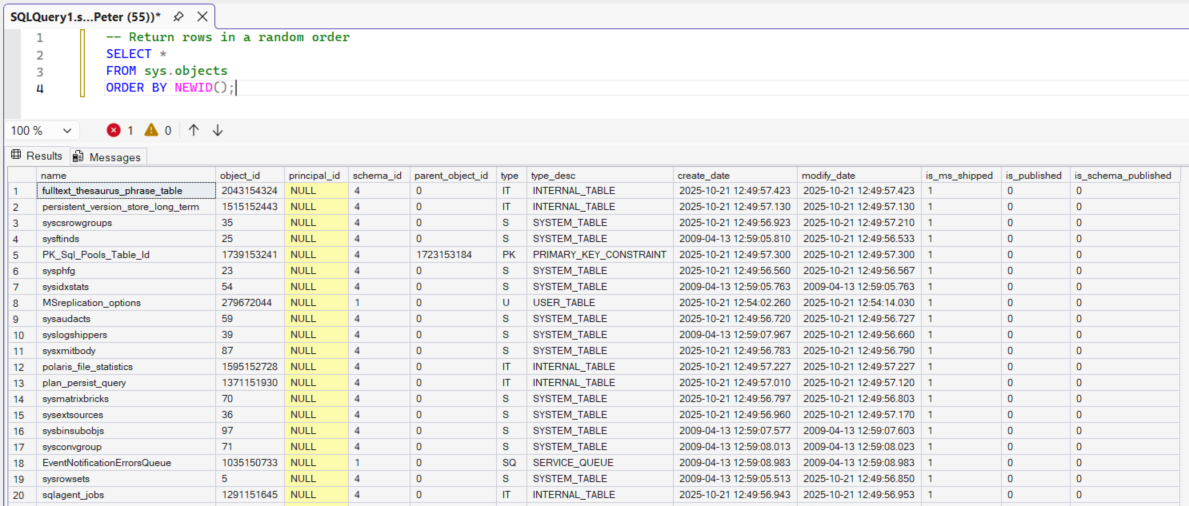Click the create_date column header
The height and width of the screenshot is (506, 1189).
coord(703,175)
